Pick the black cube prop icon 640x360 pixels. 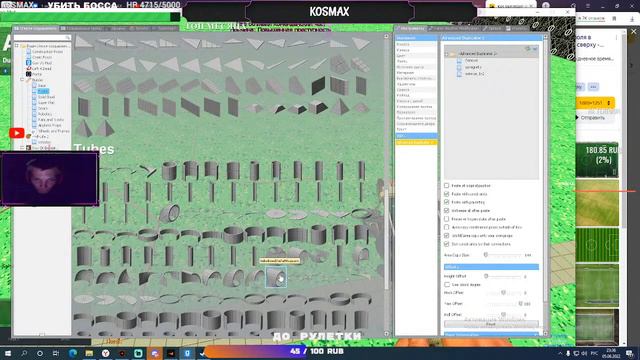pyautogui.click(x=318, y=85)
